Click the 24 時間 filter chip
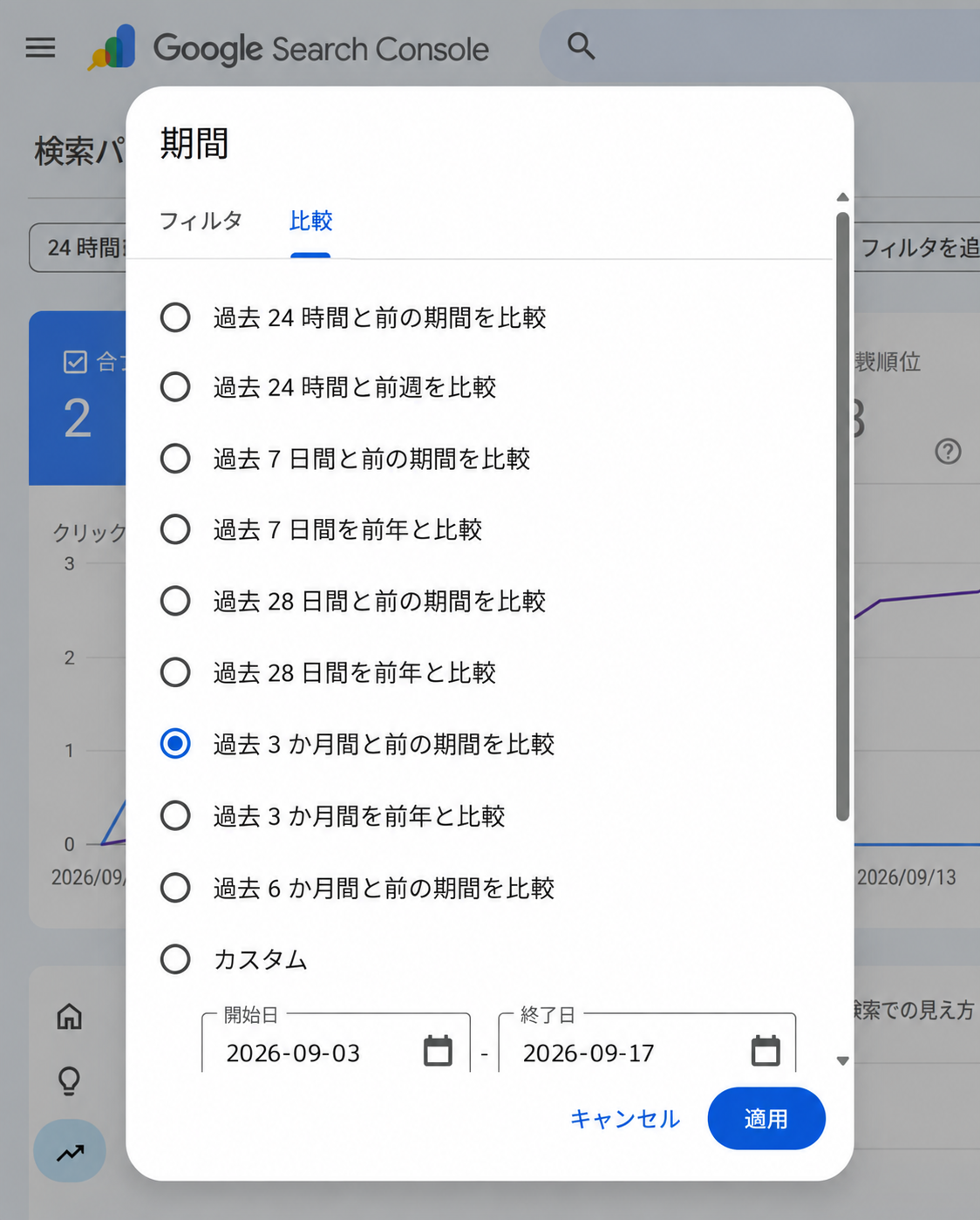Image resolution: width=980 pixels, height=1220 pixels. tap(78, 248)
